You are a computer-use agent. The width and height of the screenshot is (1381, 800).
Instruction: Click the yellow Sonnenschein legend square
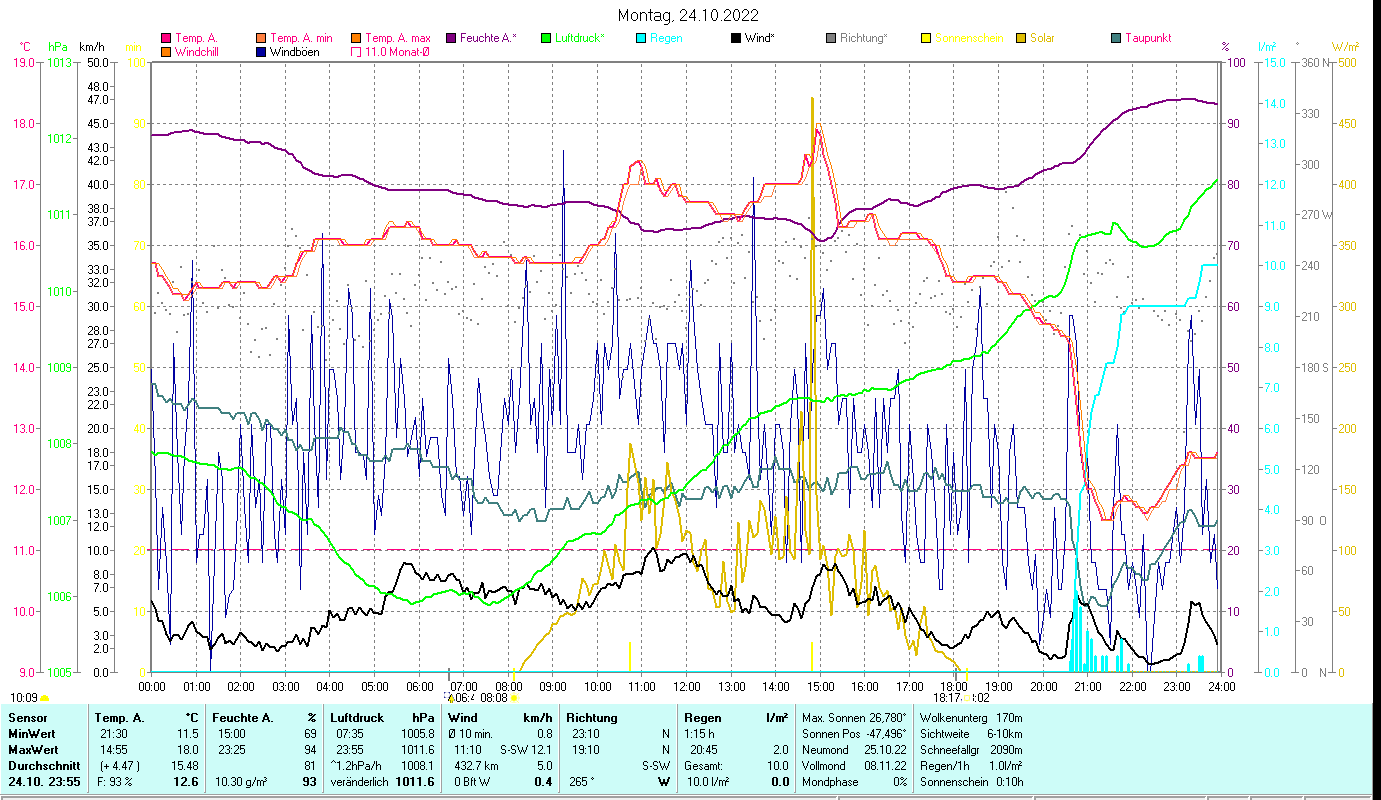point(926,38)
